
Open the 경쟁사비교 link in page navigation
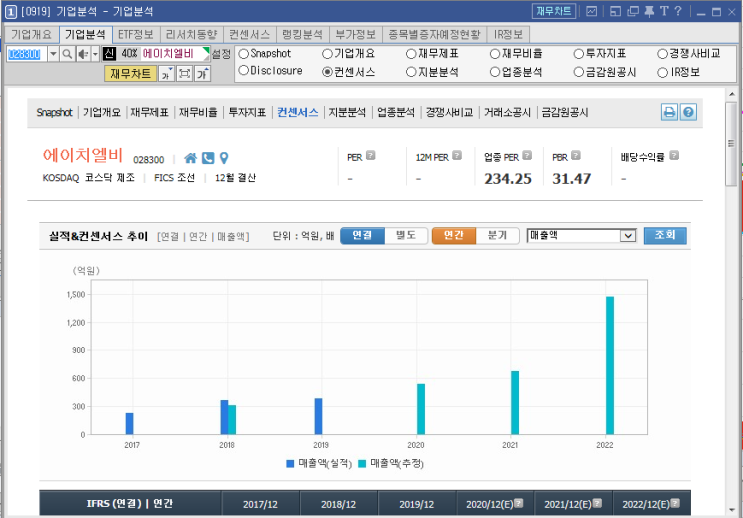pyautogui.click(x=449, y=112)
